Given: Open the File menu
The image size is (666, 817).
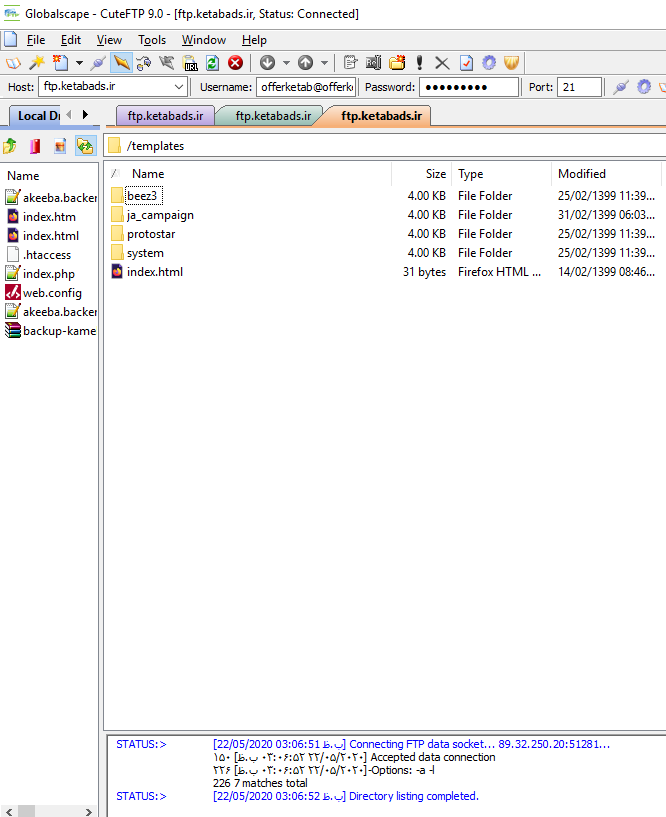Looking at the screenshot, I should coord(36,40).
